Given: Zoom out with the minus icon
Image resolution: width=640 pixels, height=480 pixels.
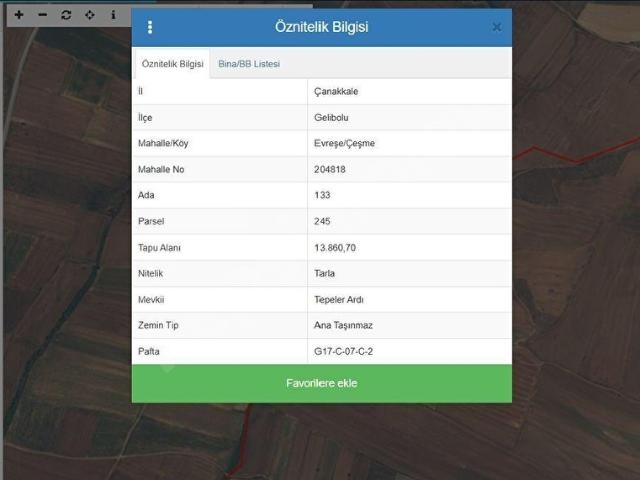Looking at the screenshot, I should coord(42,15).
